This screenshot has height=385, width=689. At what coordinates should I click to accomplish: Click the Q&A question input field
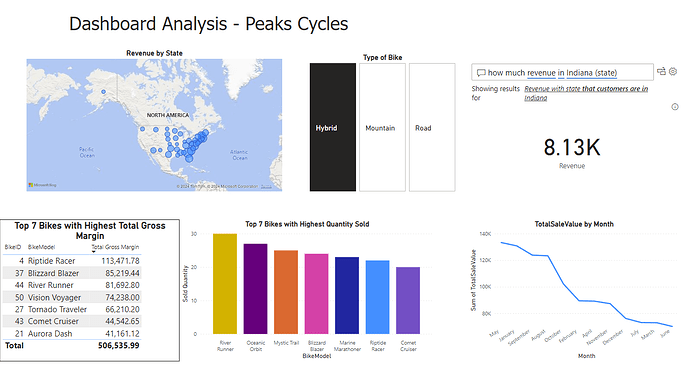[x=562, y=72]
